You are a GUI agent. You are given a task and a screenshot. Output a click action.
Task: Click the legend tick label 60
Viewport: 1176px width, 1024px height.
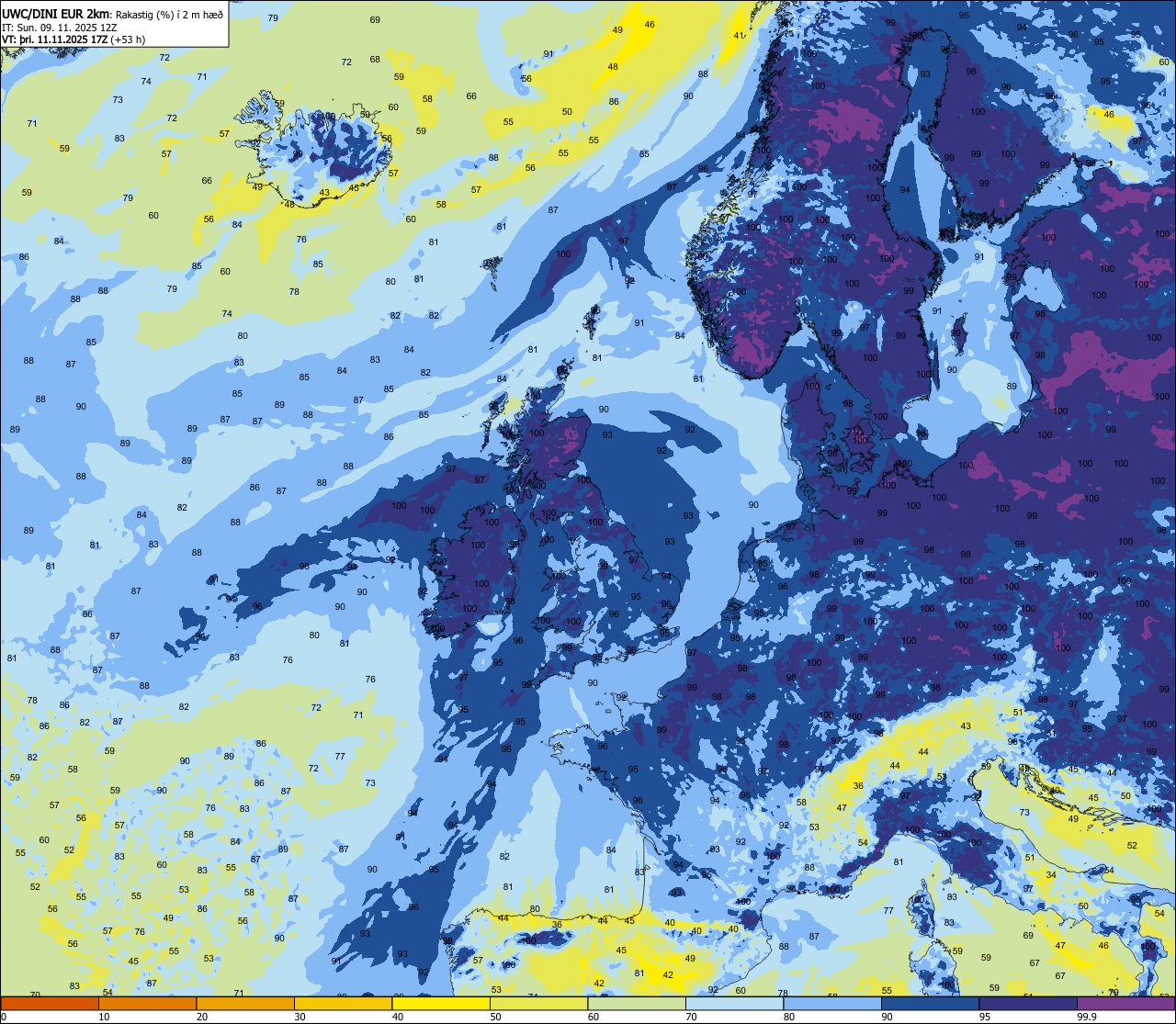coord(594,1017)
